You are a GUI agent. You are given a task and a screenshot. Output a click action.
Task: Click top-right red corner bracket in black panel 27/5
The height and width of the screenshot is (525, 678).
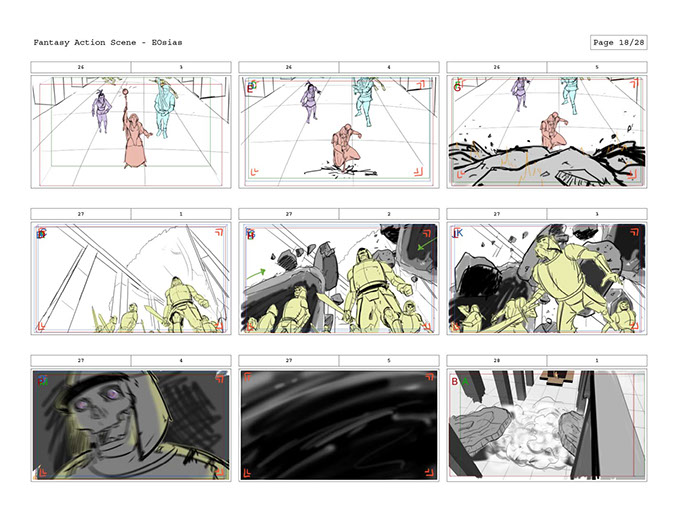pos(426,379)
